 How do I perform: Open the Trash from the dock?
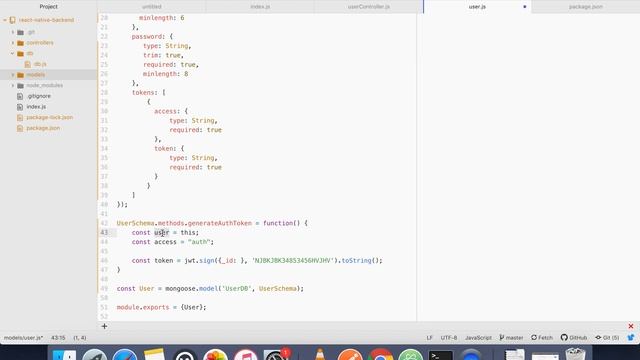pyautogui.click(x=576, y=354)
